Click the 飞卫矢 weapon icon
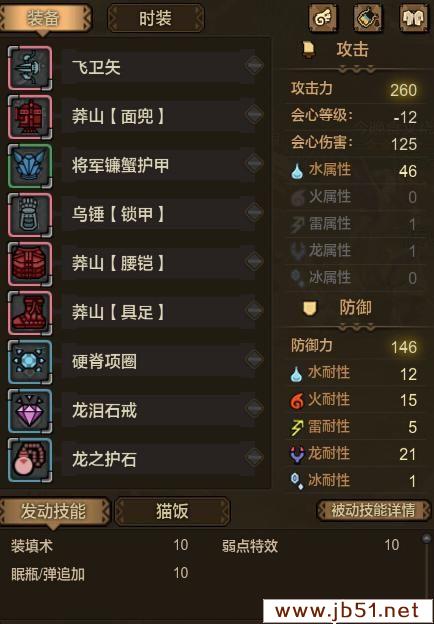434x624 pixels. (x=30, y=68)
